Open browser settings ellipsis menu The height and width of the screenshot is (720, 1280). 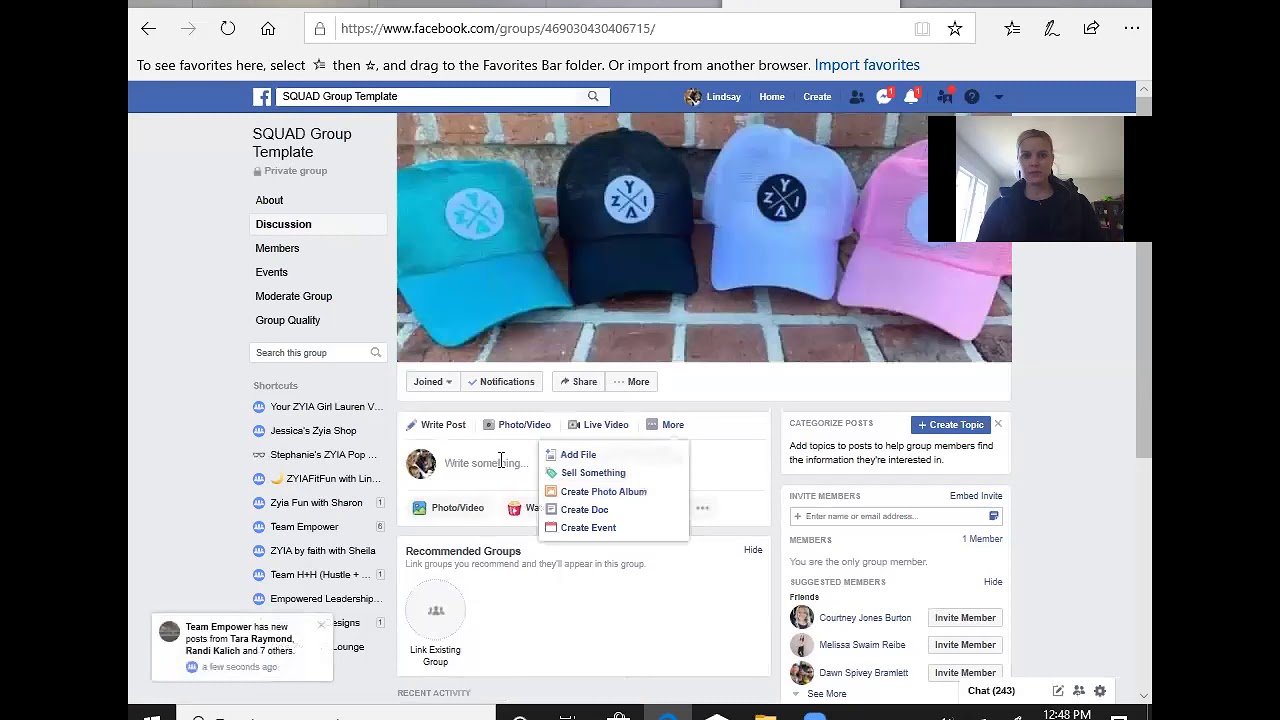(1131, 29)
